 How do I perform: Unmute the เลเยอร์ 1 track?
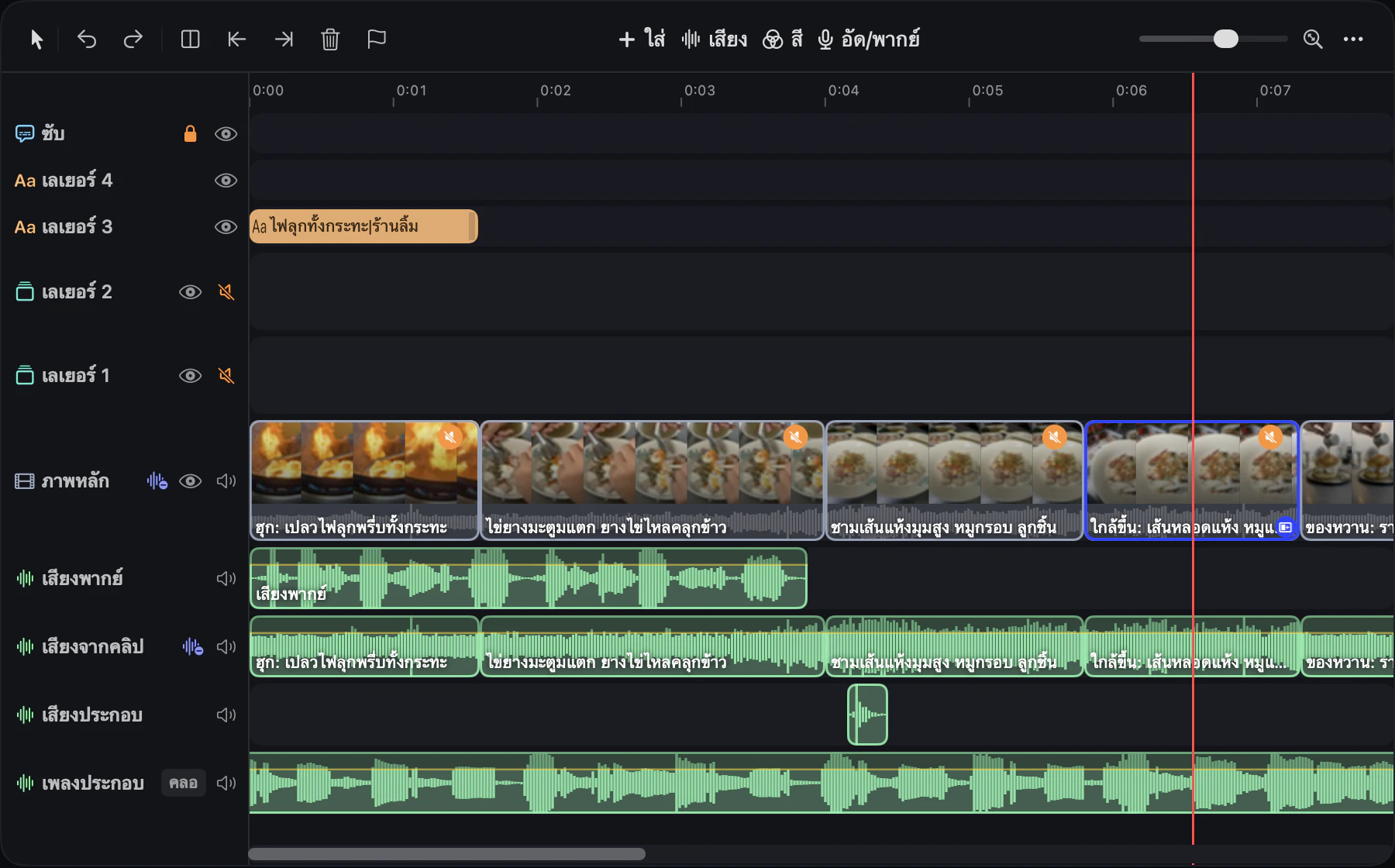click(x=226, y=376)
